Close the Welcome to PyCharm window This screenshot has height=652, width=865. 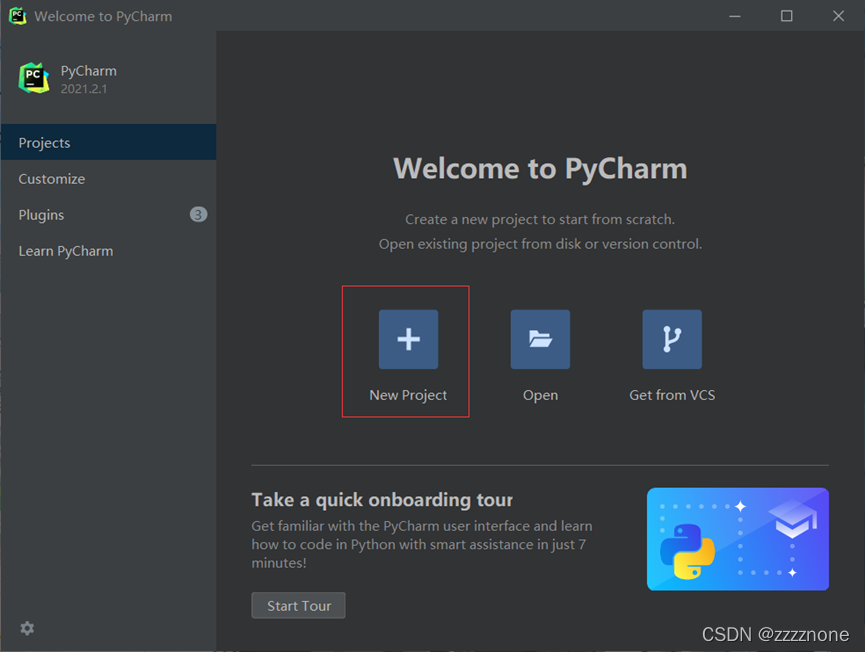[x=839, y=16]
